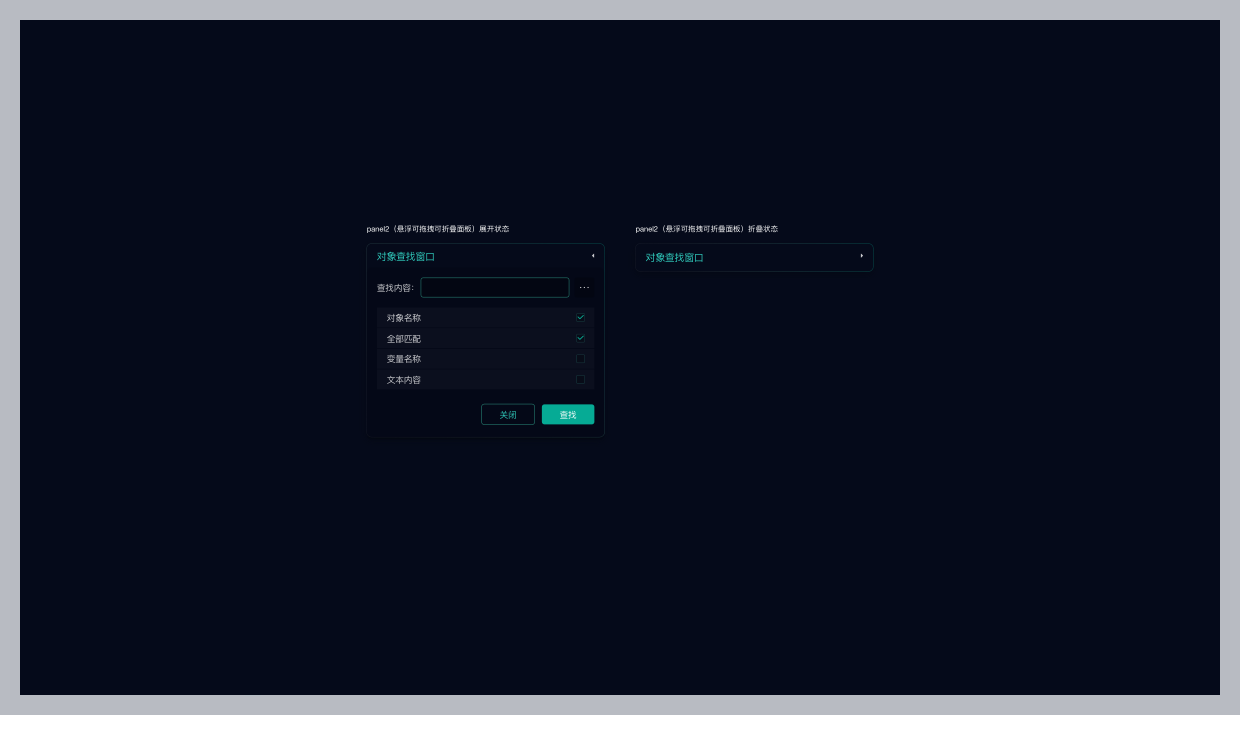Enable the 文本内容 checkbox
Viewport: 1240px width, 755px height.
coord(580,380)
